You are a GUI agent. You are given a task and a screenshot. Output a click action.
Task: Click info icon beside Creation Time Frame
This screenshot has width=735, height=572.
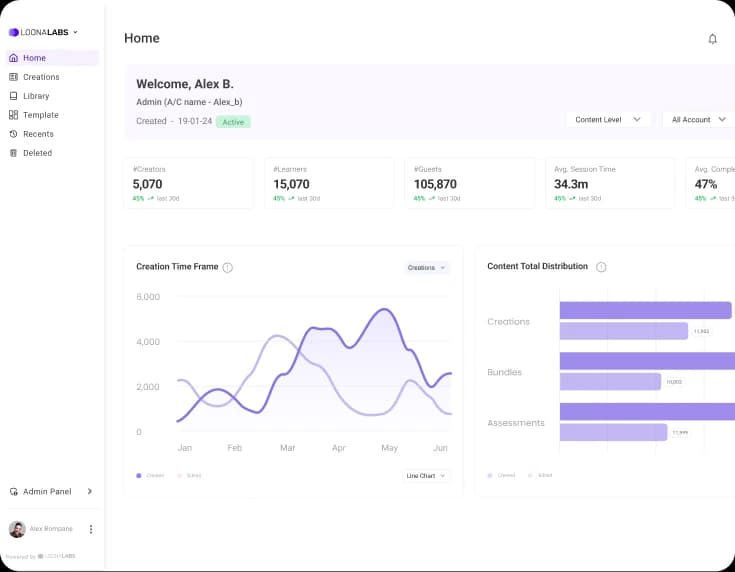coord(227,267)
